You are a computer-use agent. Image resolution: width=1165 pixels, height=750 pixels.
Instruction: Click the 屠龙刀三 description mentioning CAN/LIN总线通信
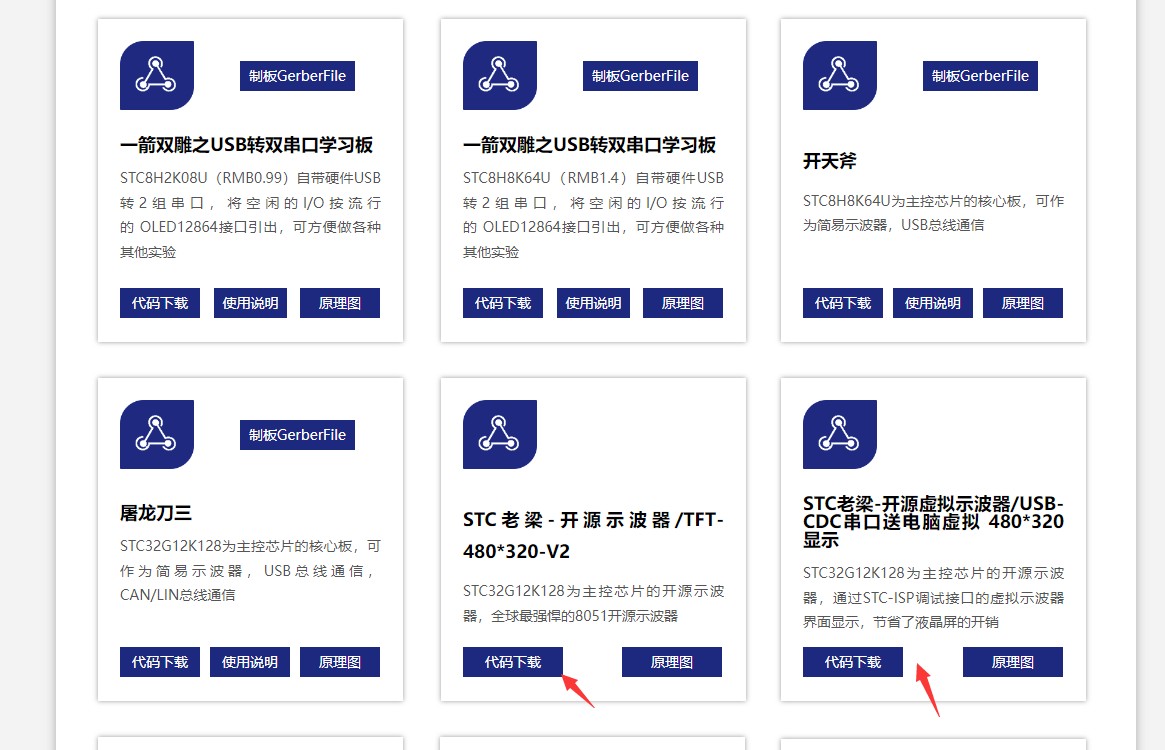coord(250,570)
